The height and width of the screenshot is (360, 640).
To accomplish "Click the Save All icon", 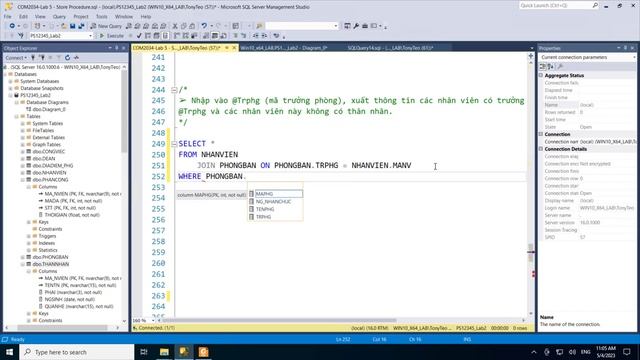I will (x=81, y=26).
